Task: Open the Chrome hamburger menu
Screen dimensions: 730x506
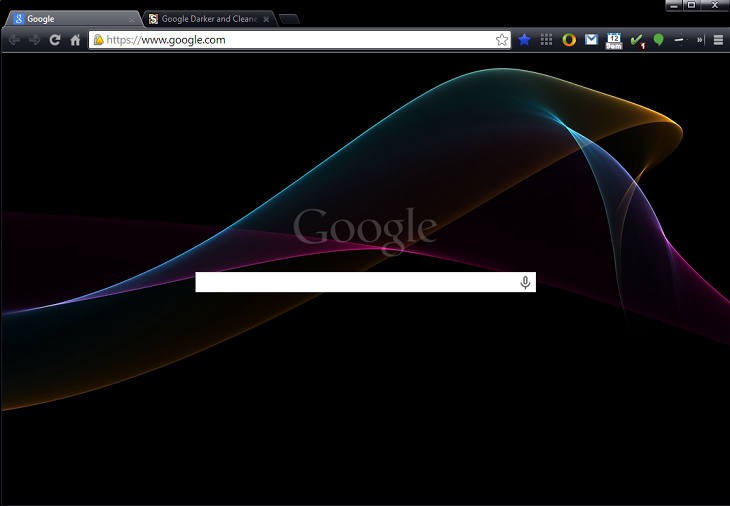Action: point(718,40)
